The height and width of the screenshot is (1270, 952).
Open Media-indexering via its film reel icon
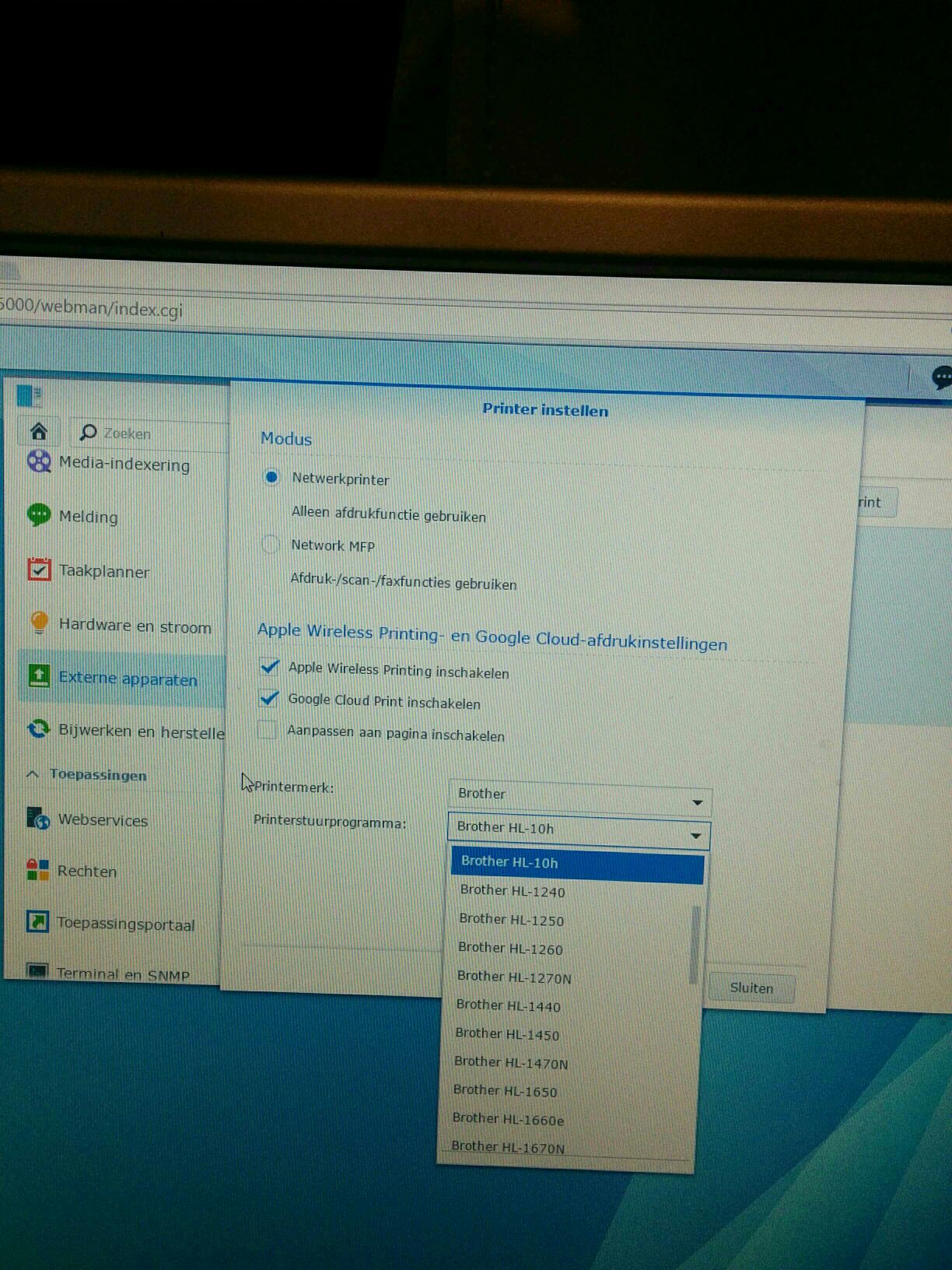tap(39, 462)
